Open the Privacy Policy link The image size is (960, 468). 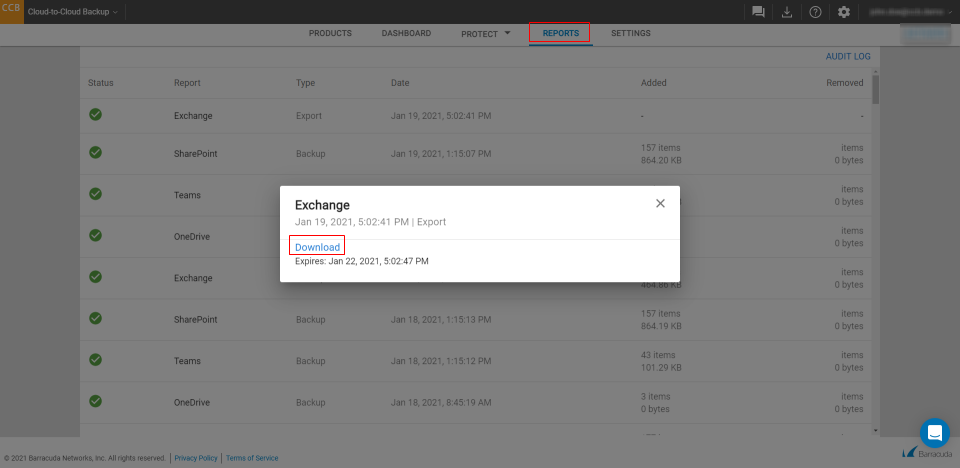click(x=196, y=458)
